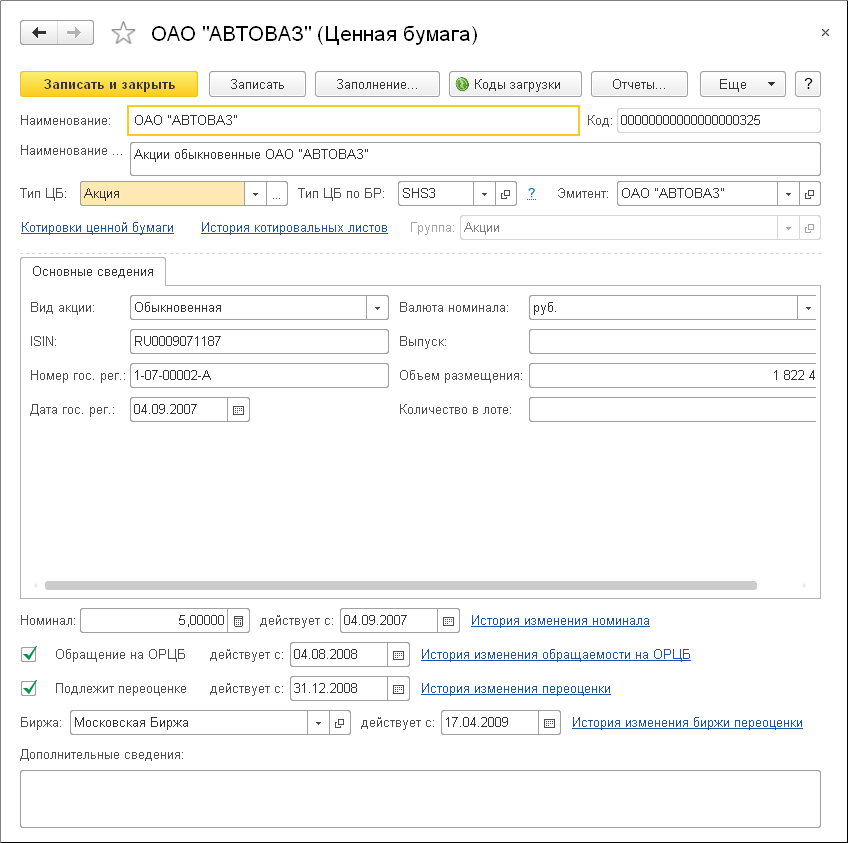Click the Записать button
848x843 pixels.
tap(257, 84)
